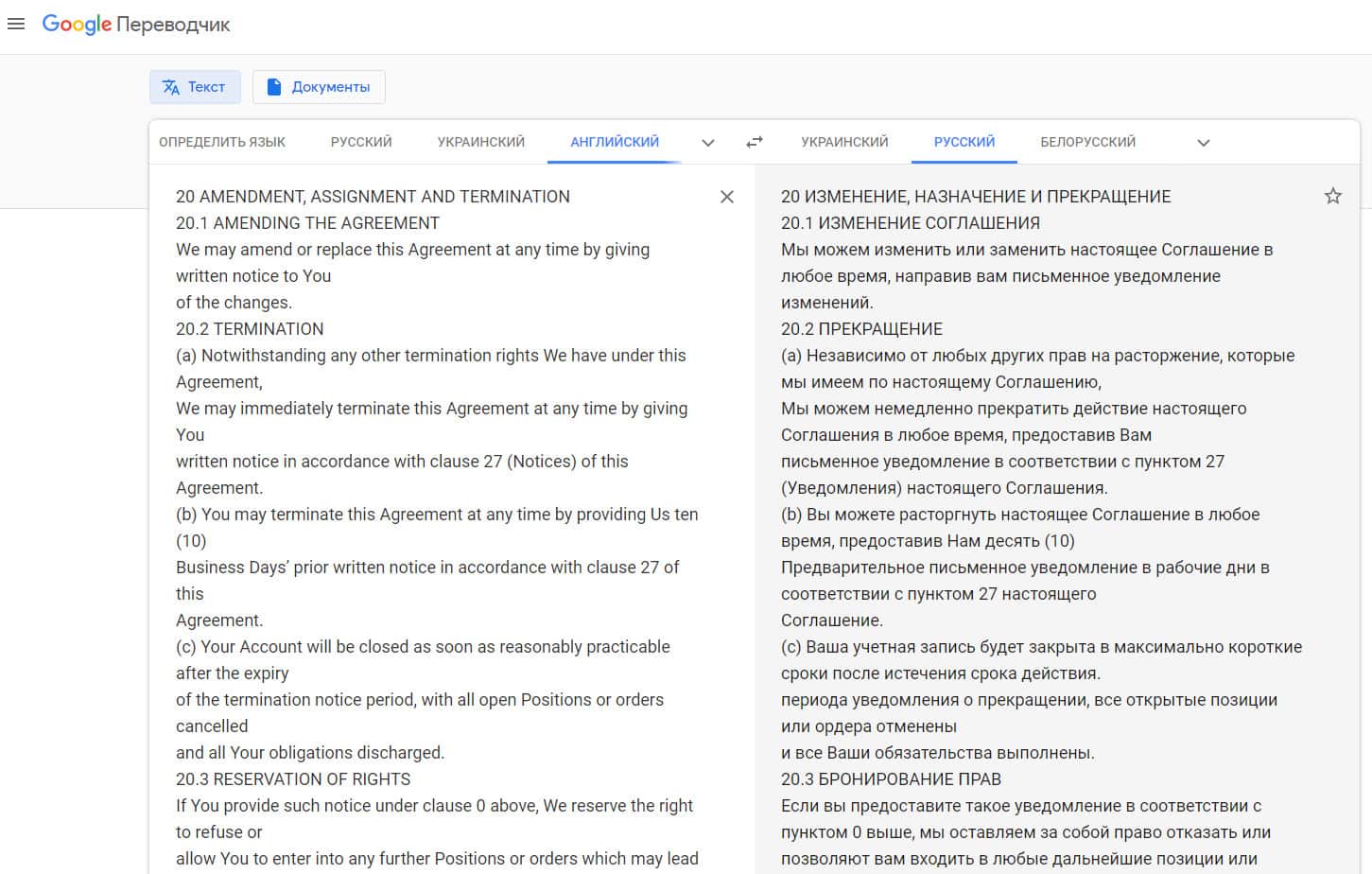Select Русский target language tab
This screenshot has width=1372, height=874.
pos(964,142)
